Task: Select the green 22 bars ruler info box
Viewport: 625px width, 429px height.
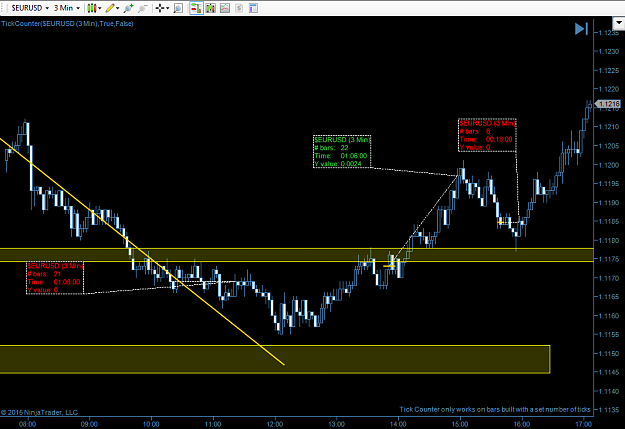Action: point(342,152)
